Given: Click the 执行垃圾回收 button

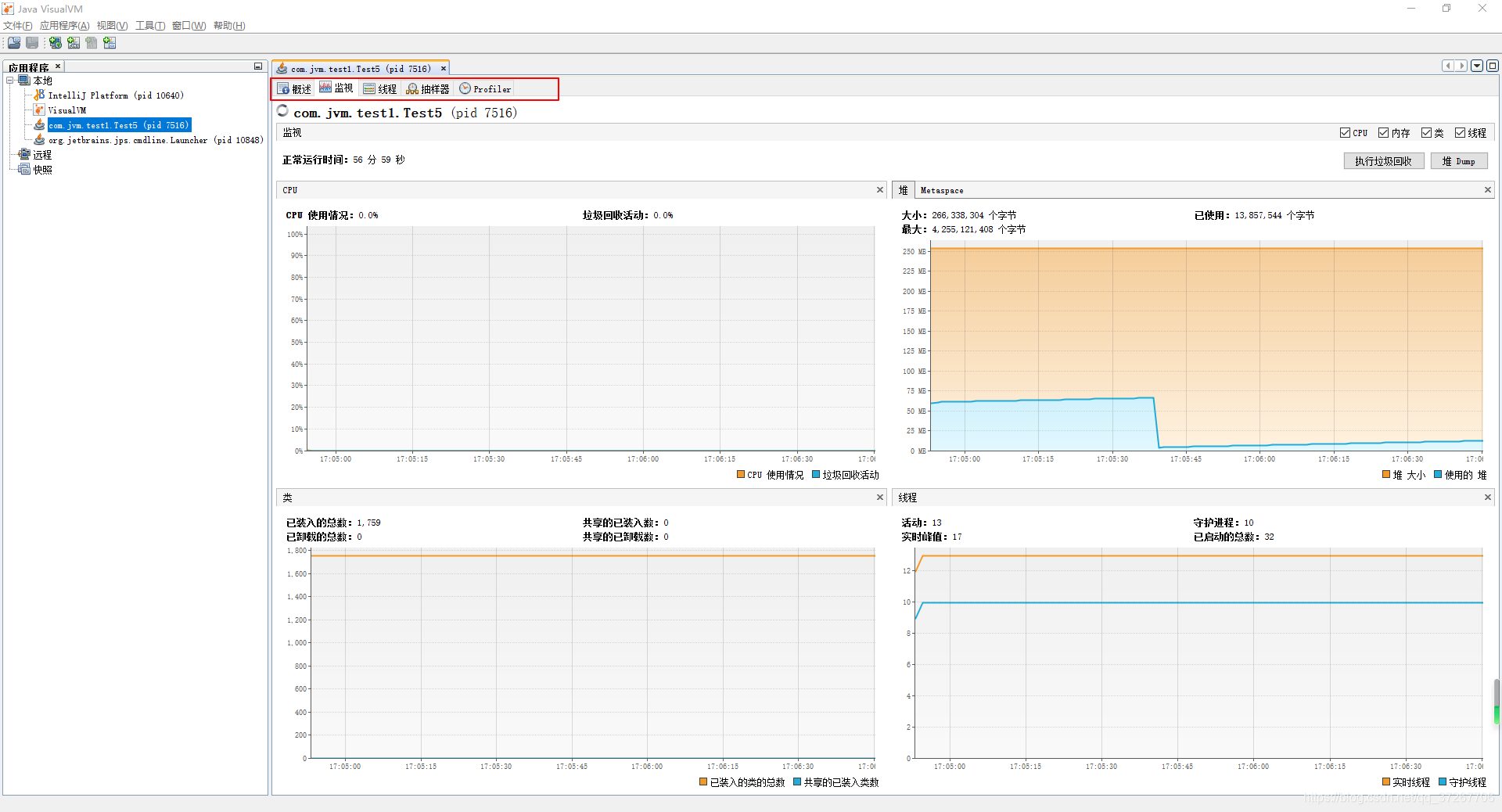Looking at the screenshot, I should click(1383, 160).
